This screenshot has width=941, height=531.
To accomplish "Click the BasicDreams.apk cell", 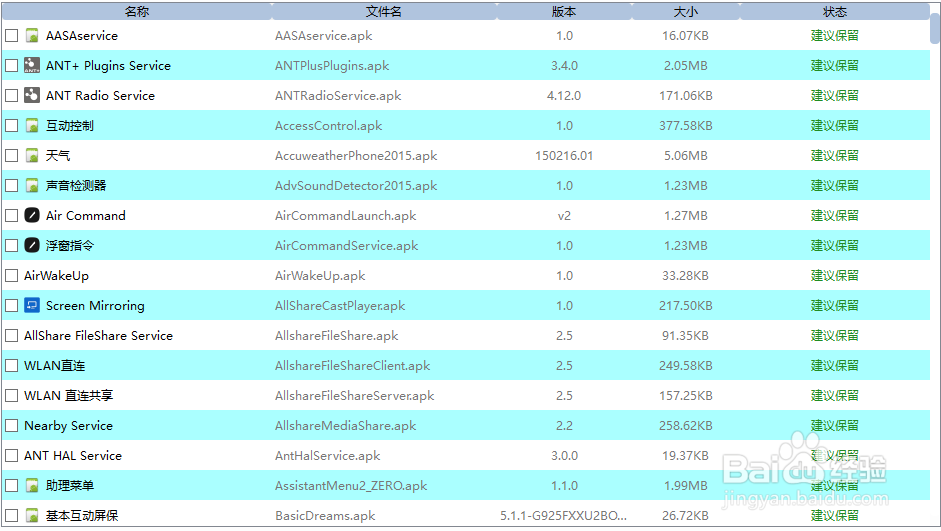I will click(325, 515).
